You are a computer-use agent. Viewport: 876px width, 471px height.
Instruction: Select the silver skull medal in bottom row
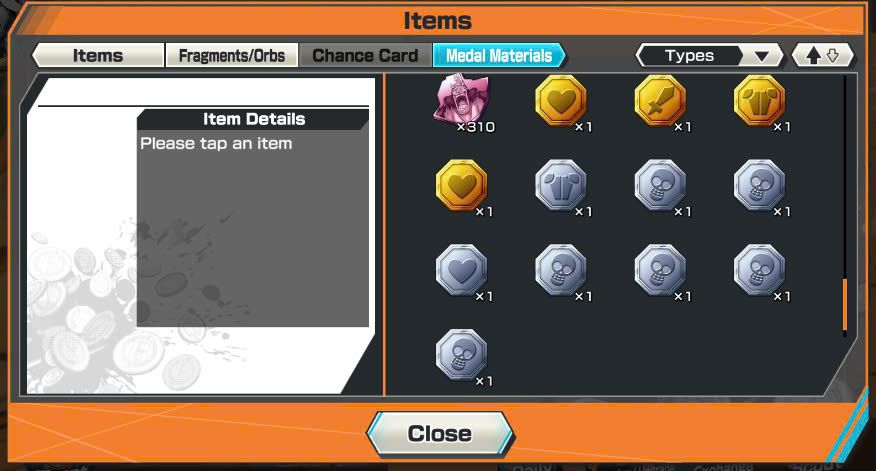[x=461, y=355]
